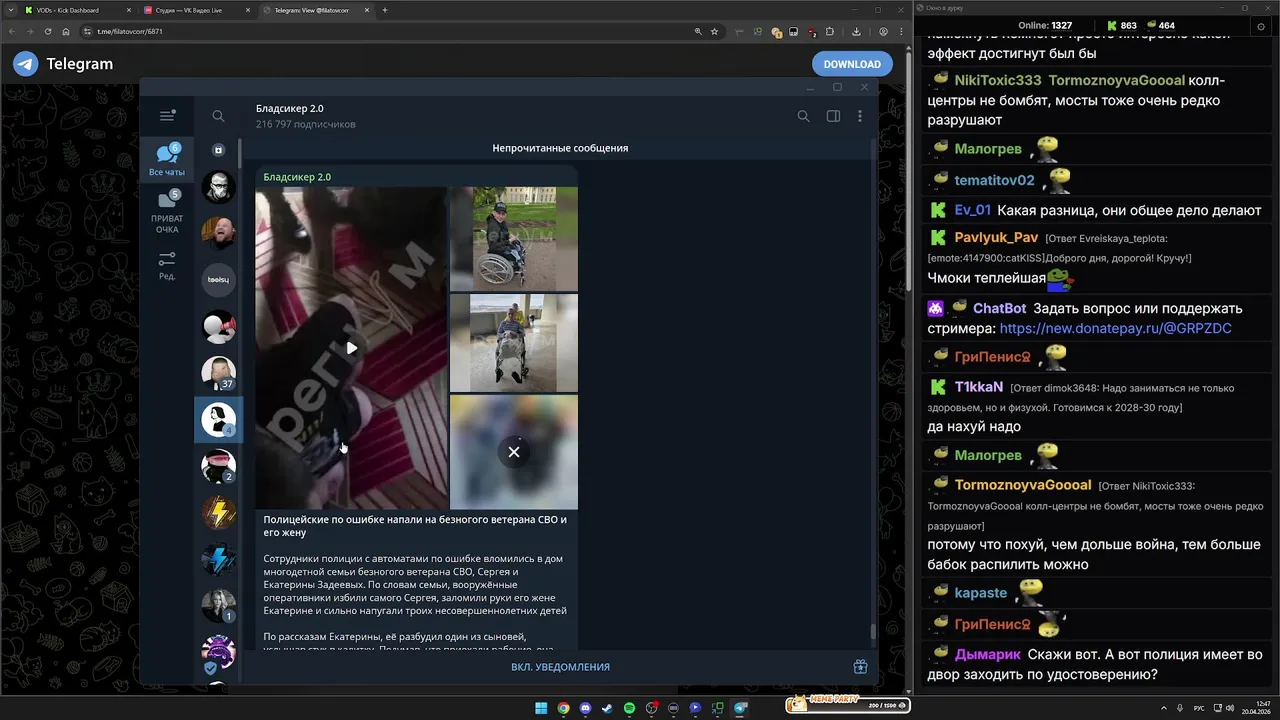Click username 'tematitov02' in stream chat
1280x720 pixels.
pos(995,180)
